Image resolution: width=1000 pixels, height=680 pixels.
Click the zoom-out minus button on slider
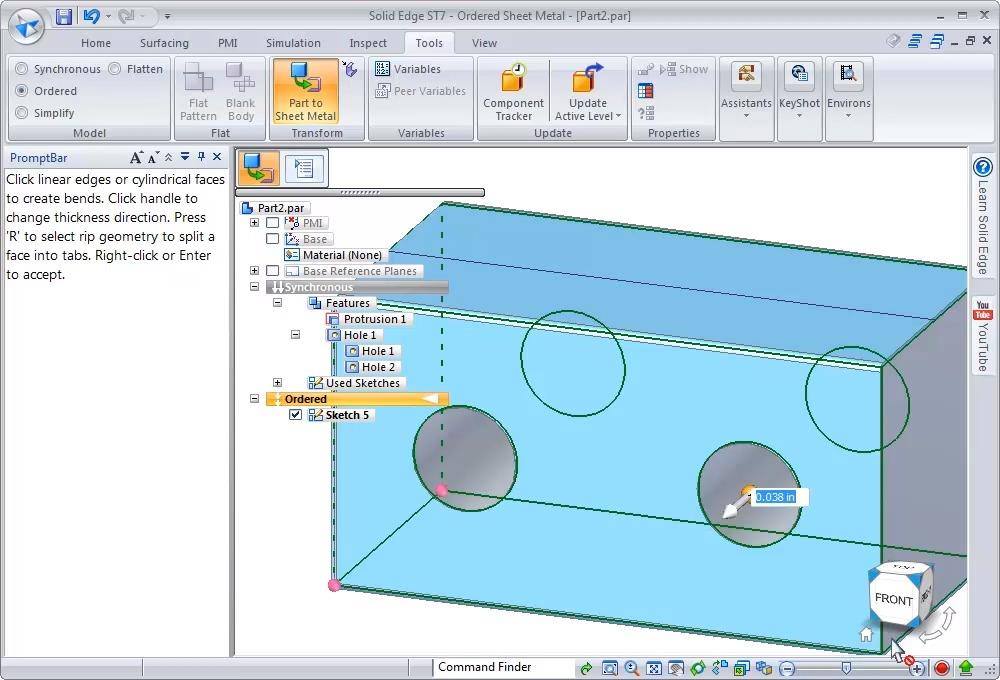787,669
